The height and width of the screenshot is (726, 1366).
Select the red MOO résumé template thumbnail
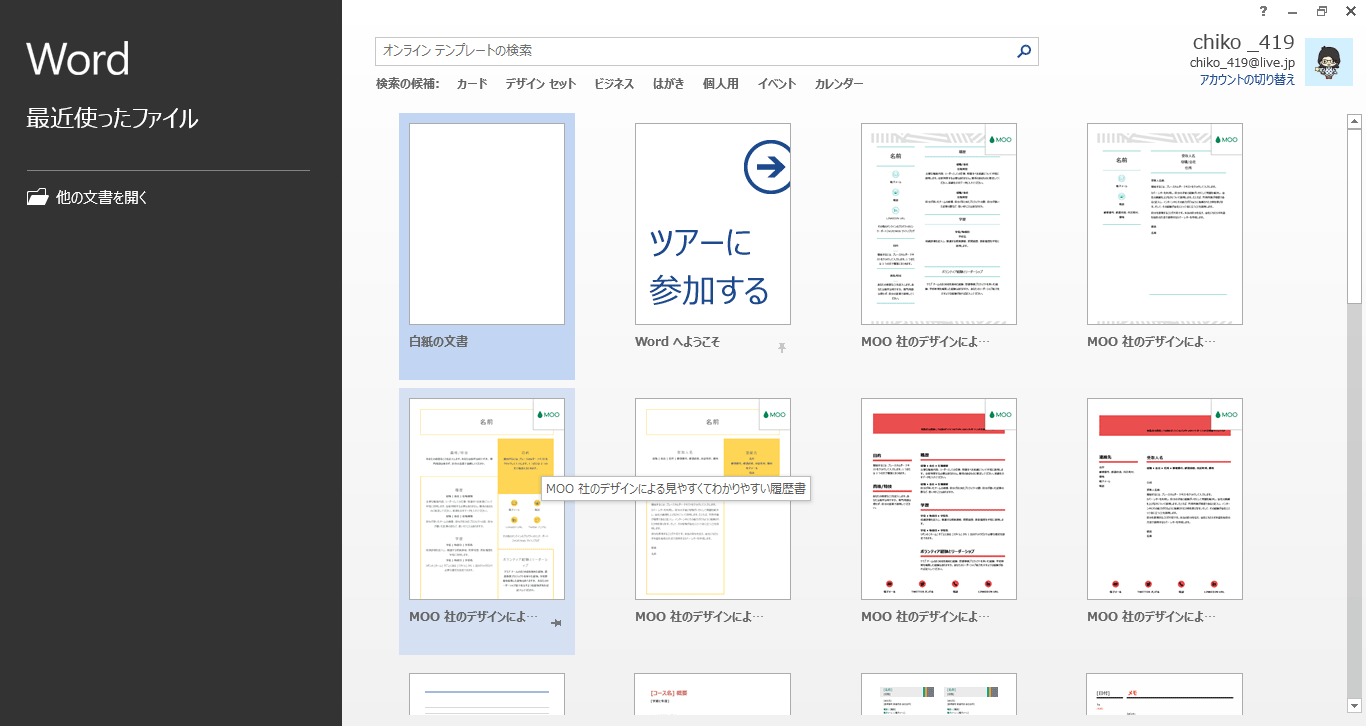tap(939, 499)
